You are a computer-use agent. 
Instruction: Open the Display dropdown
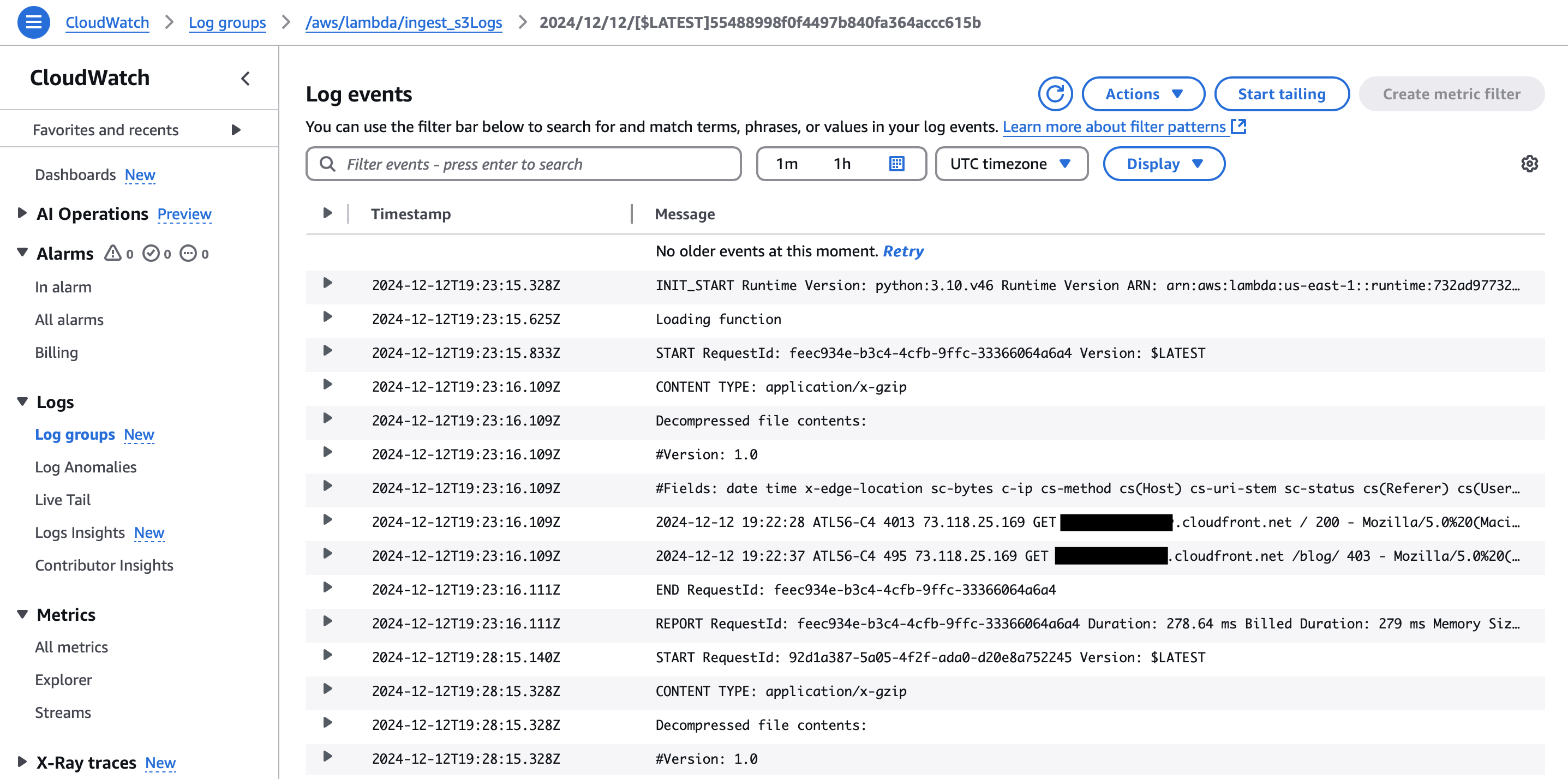(x=1164, y=164)
